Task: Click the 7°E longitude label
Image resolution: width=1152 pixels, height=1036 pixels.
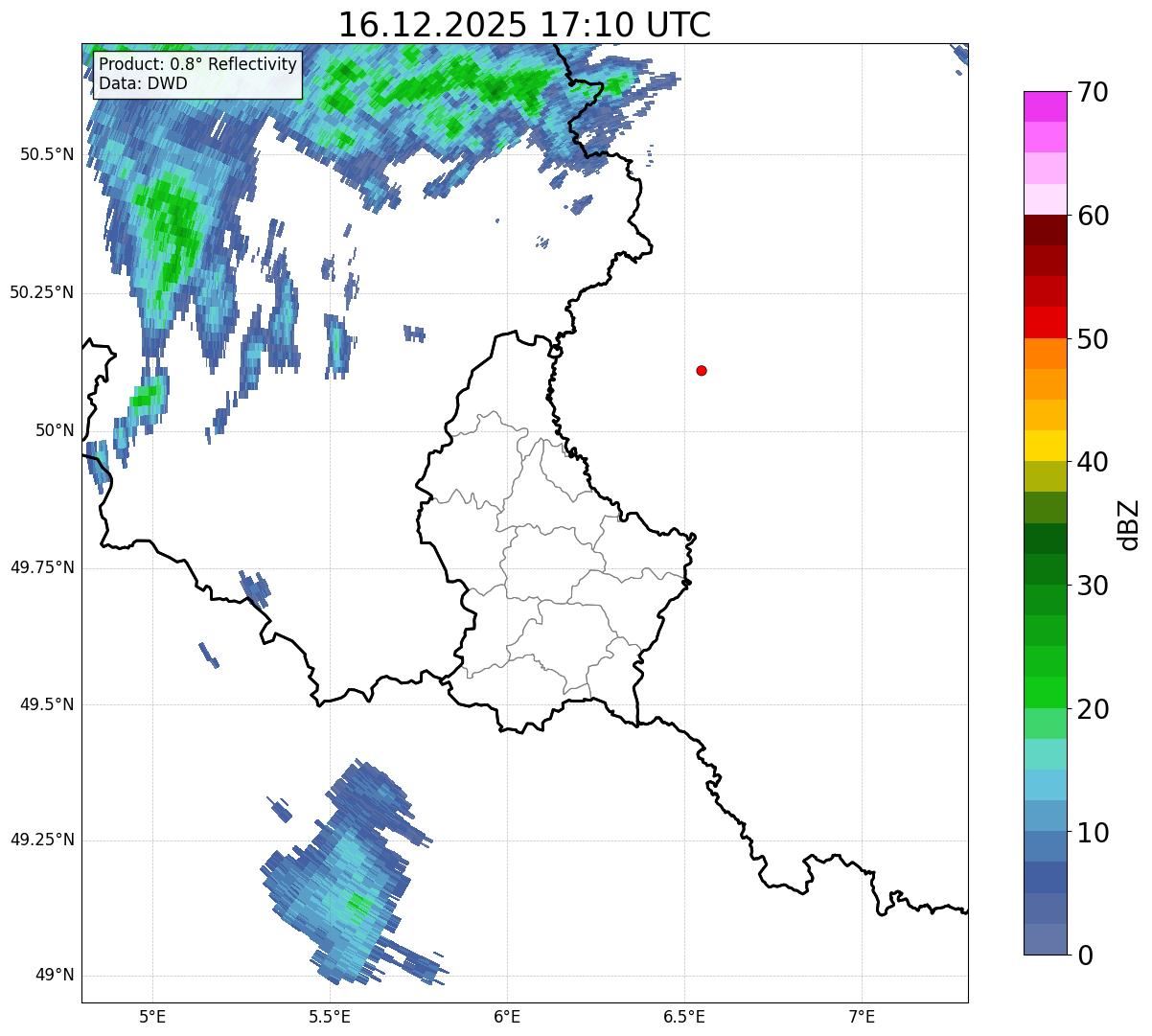Action: (x=862, y=1016)
